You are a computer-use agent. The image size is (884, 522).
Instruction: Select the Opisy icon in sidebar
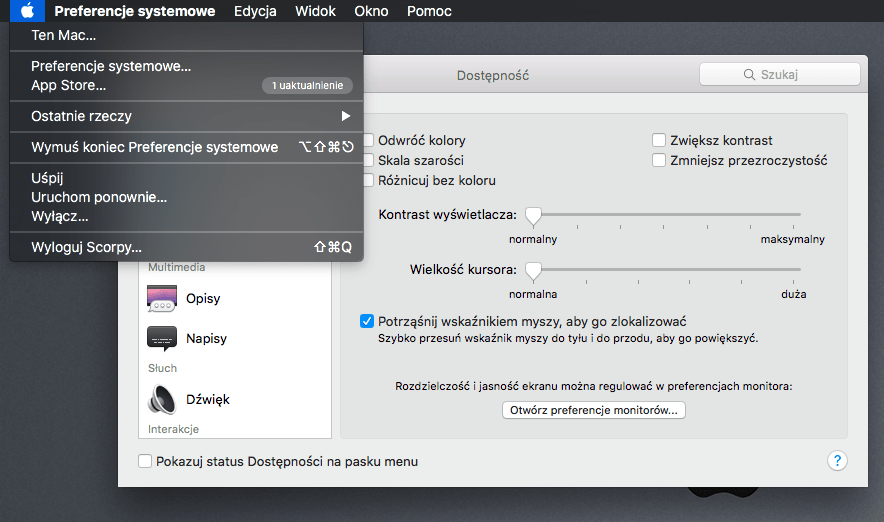point(162,298)
